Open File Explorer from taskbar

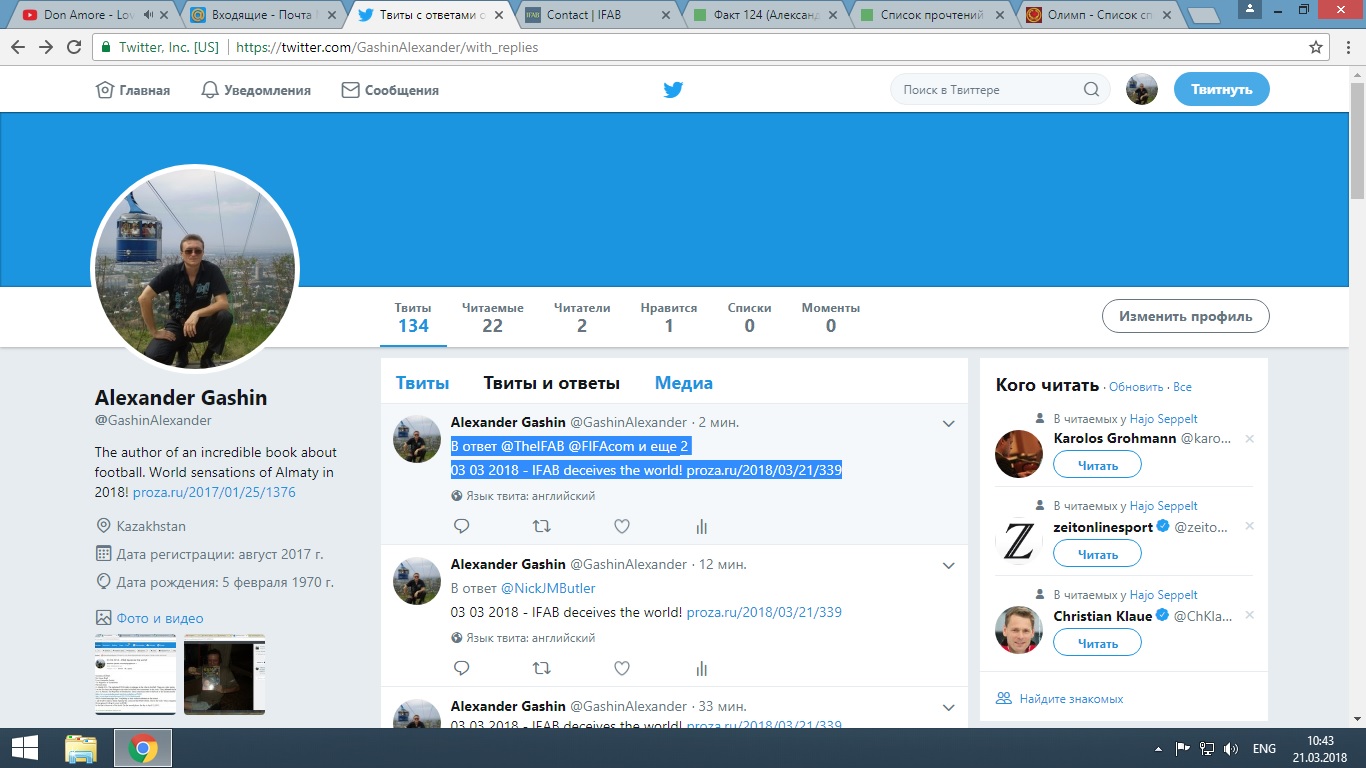point(81,748)
